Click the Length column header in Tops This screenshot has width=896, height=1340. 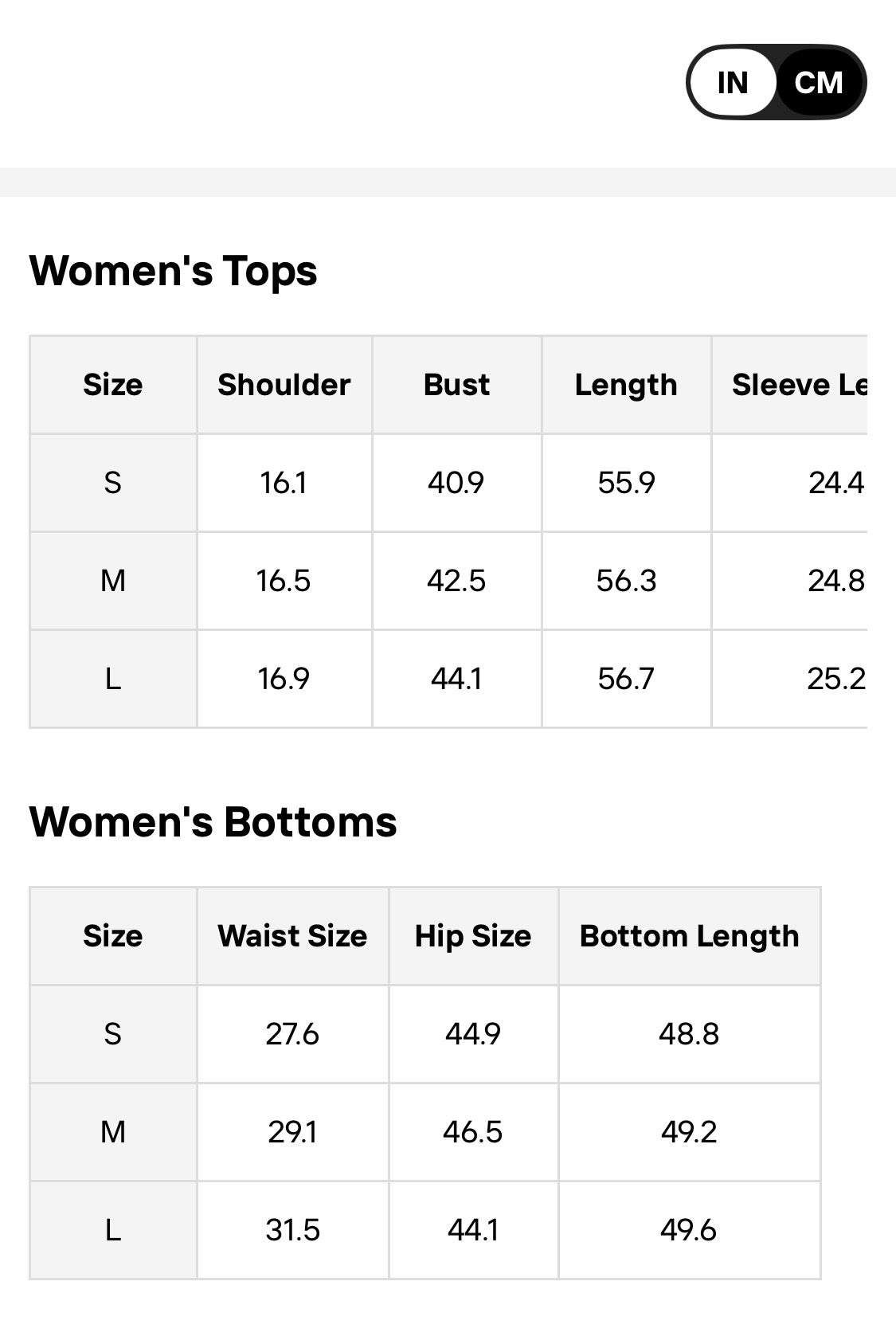626,385
